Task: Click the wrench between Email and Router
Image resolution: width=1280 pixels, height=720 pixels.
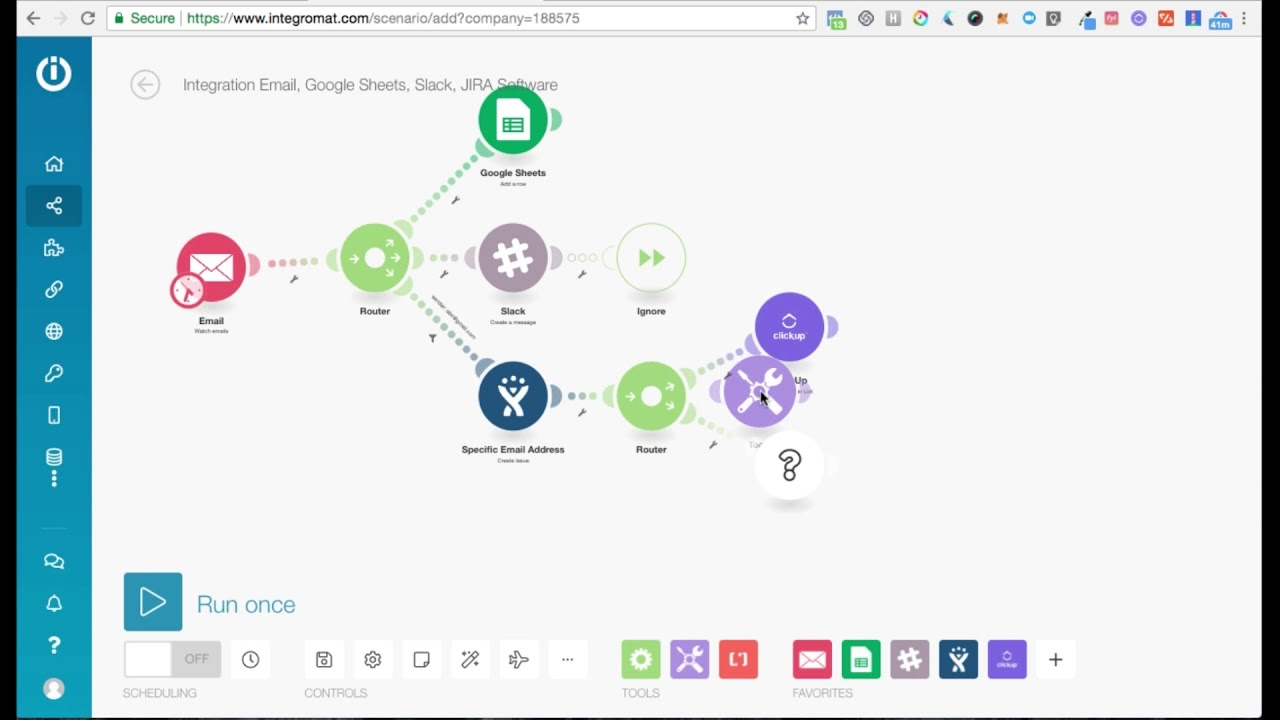Action: coord(294,278)
